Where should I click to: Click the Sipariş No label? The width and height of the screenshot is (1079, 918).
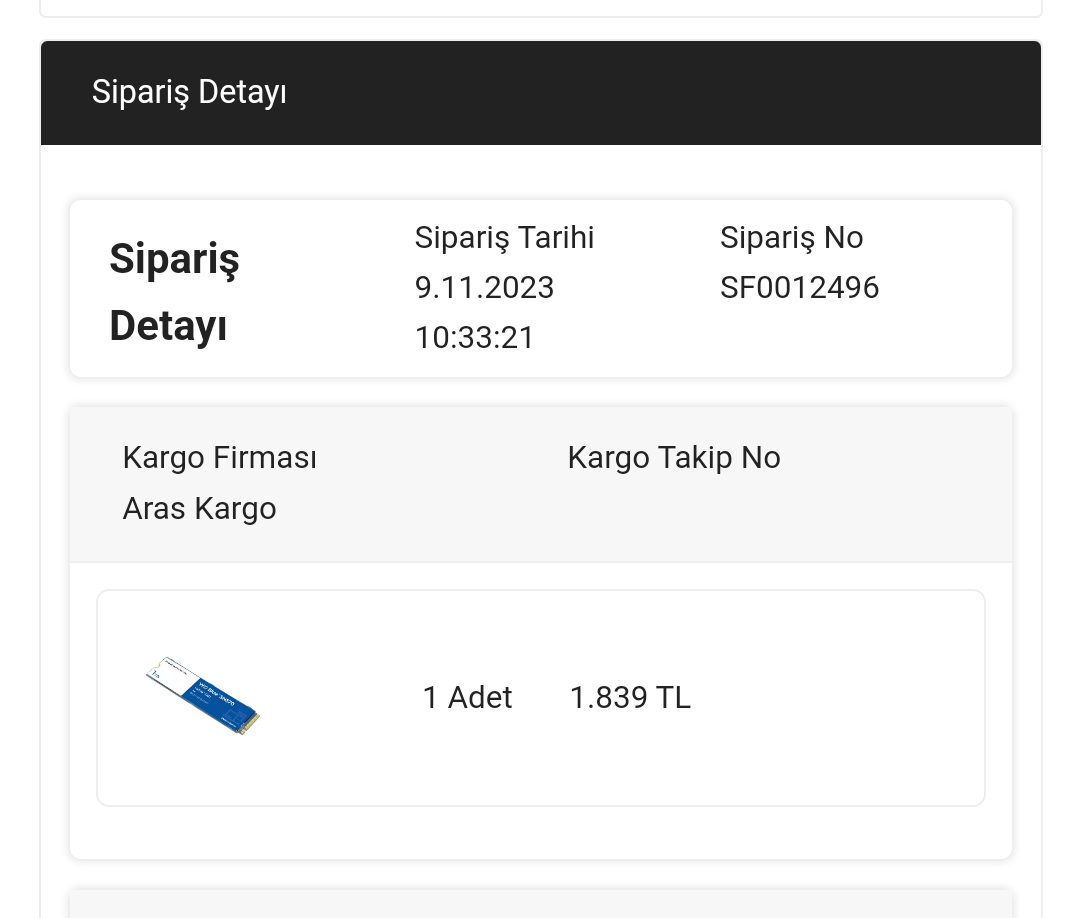(791, 238)
